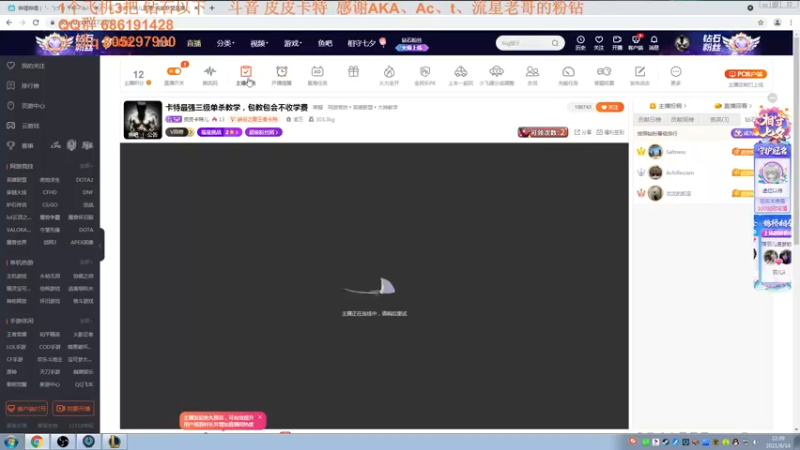Viewport: 800px width, 450px height.
Task: Switch to the 贡献周榜 tab
Action: point(682,119)
